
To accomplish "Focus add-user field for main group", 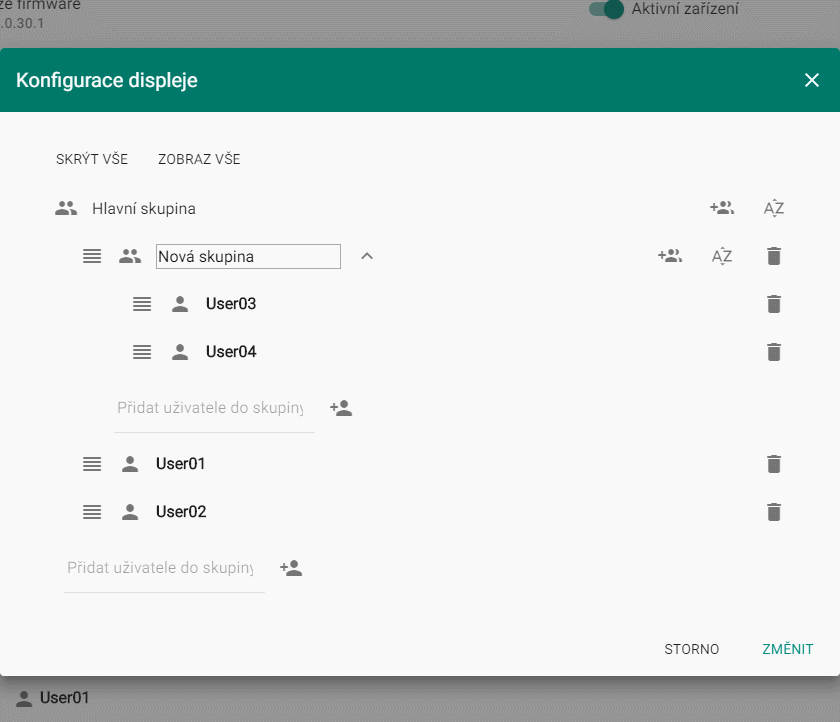I will pyautogui.click(x=164, y=568).
